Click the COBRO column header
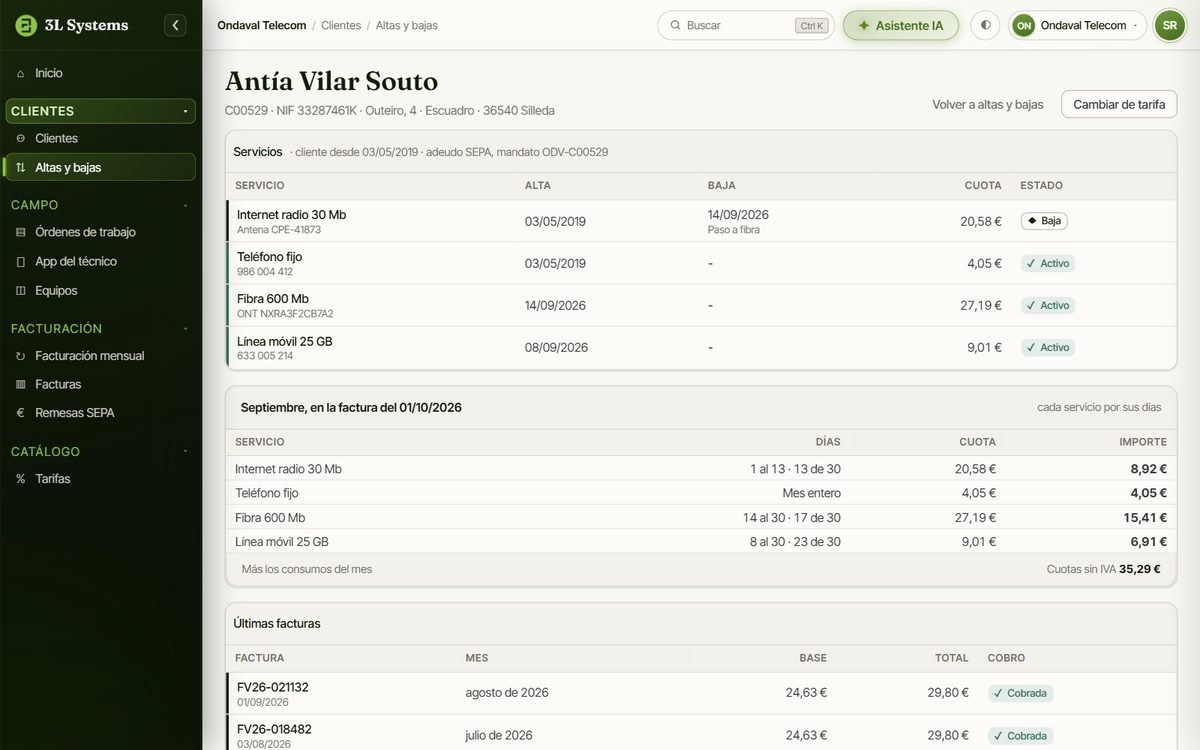1200x750 pixels. pos(1006,658)
